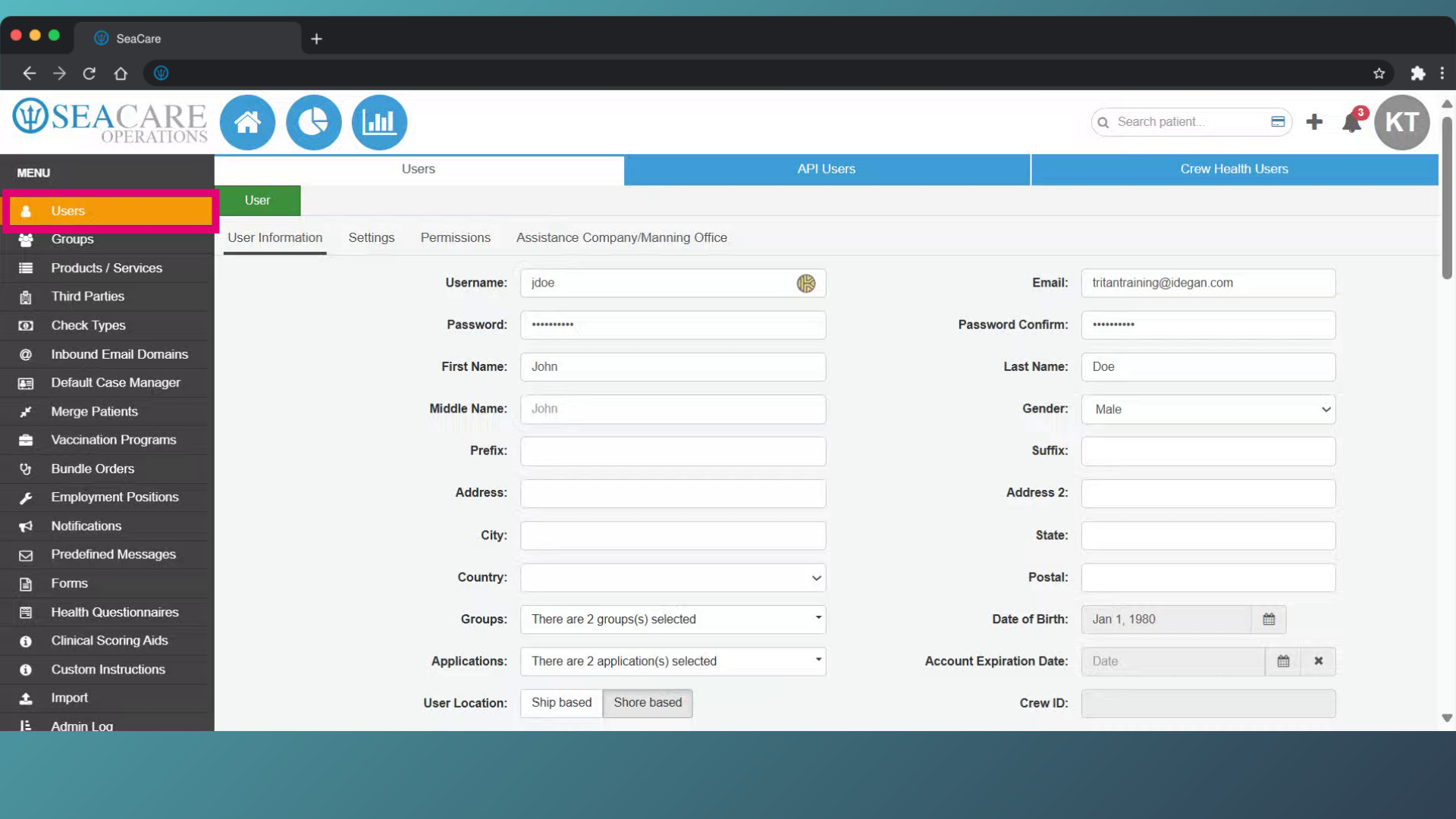Click the First Name field
Viewport: 1456px width, 819px height.
point(673,367)
